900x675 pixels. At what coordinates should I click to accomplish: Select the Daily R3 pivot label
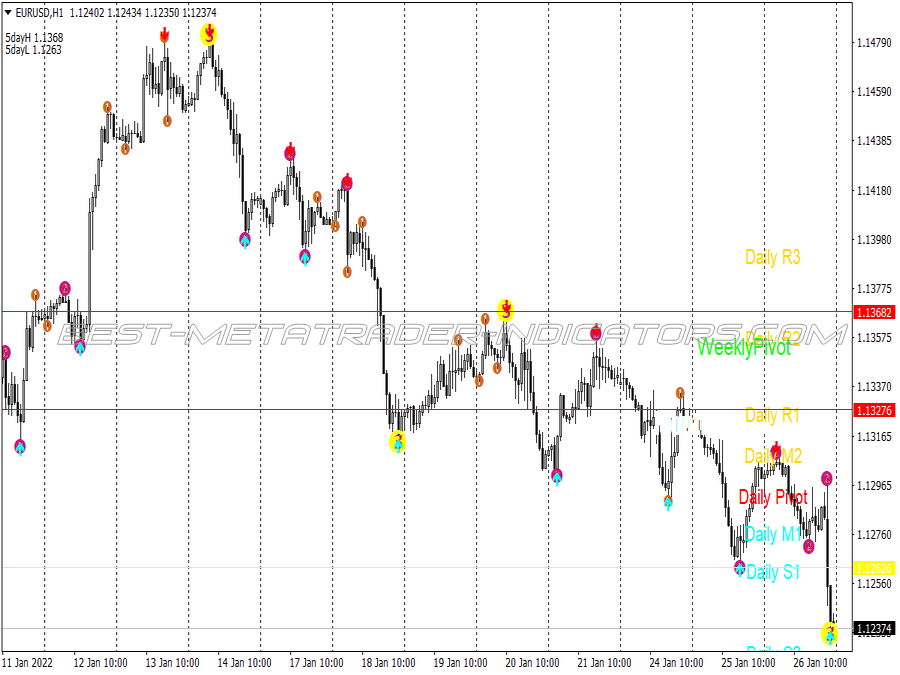point(773,257)
